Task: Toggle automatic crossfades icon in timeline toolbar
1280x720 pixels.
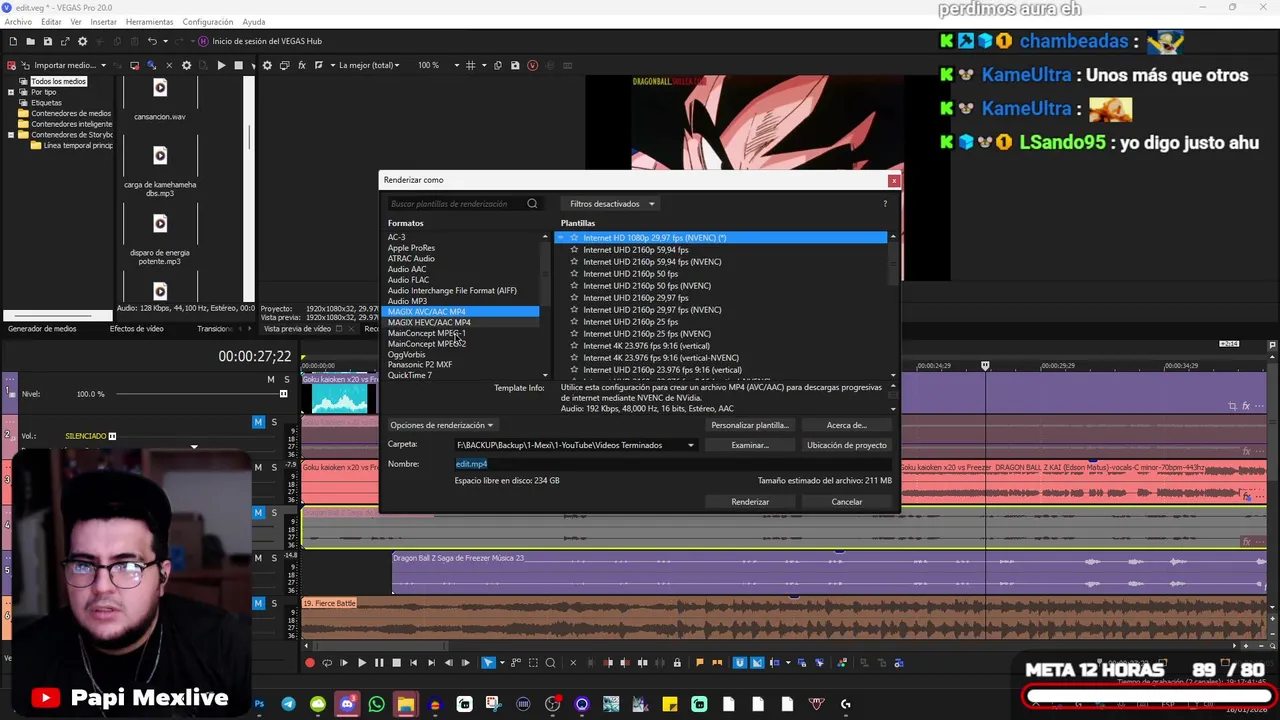Action: tap(758, 663)
